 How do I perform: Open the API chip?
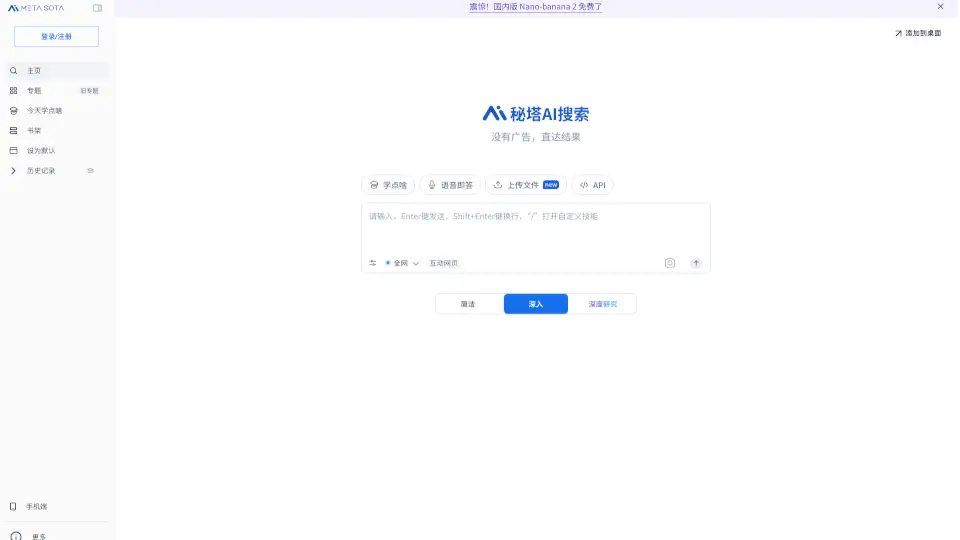pos(593,185)
